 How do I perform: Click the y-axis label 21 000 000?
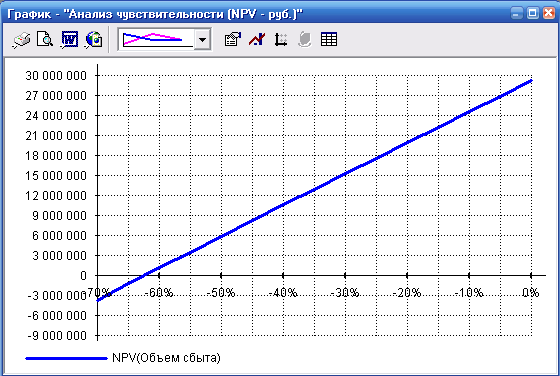click(56, 136)
